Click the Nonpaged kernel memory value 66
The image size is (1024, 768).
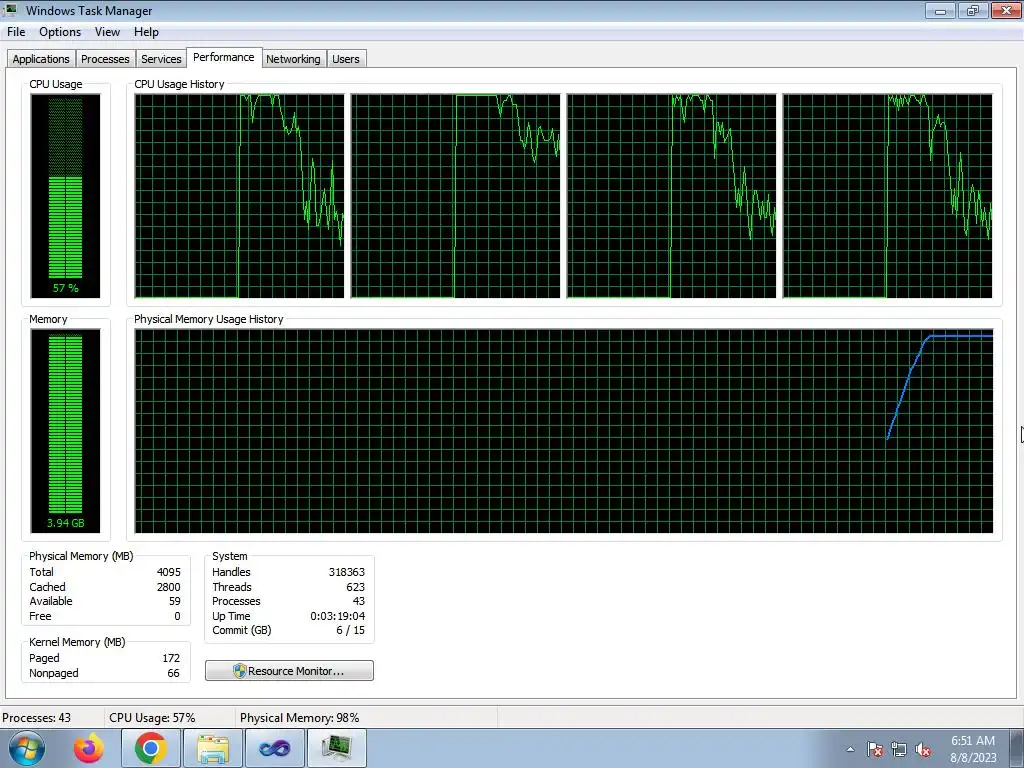173,673
